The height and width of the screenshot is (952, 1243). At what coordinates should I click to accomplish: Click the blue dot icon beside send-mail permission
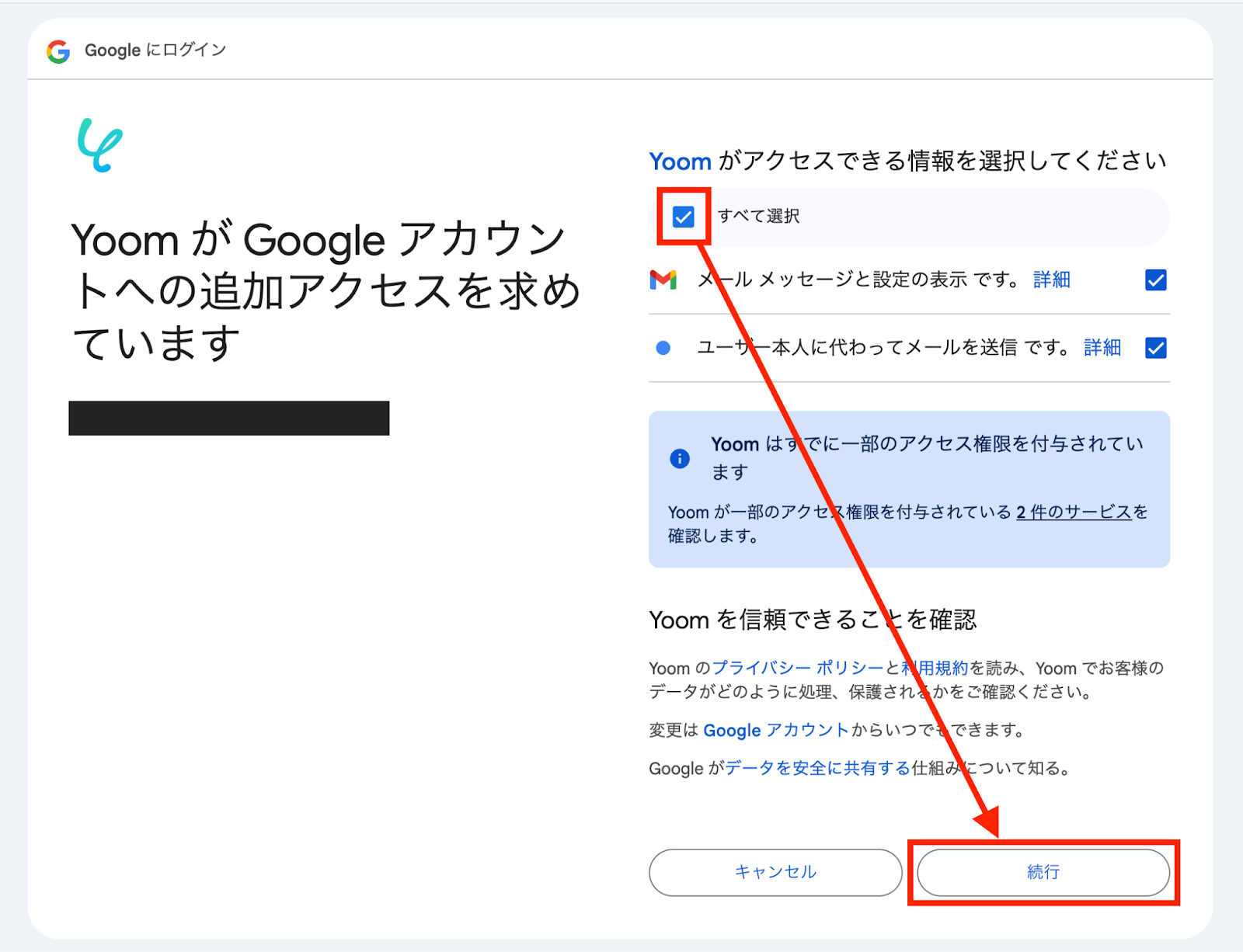click(663, 348)
